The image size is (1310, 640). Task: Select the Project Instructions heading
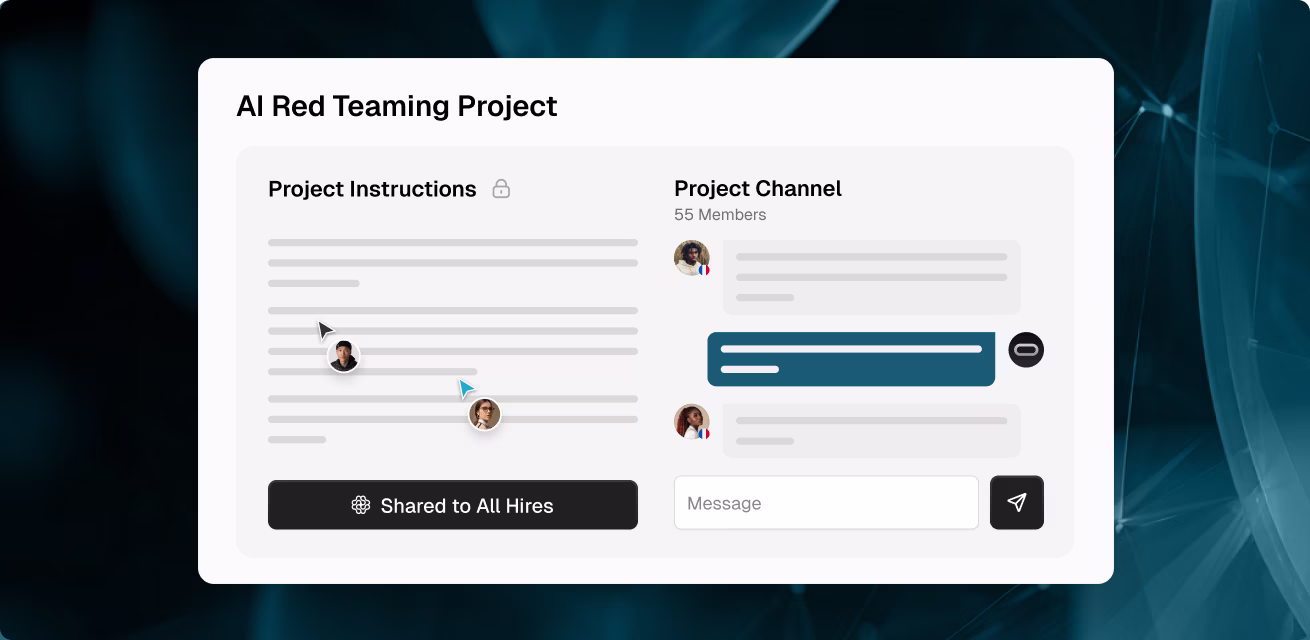coord(372,189)
